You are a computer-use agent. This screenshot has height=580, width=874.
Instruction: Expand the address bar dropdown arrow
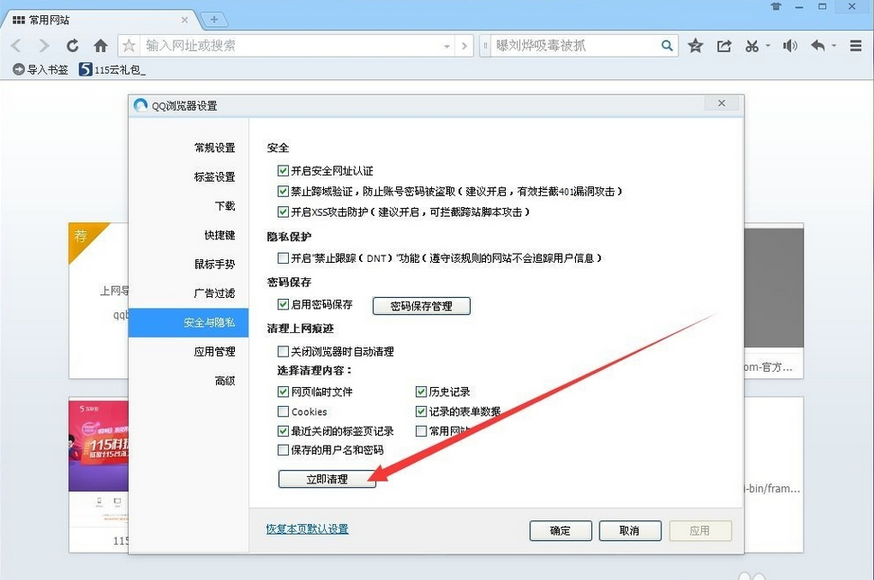pyautogui.click(x=447, y=46)
